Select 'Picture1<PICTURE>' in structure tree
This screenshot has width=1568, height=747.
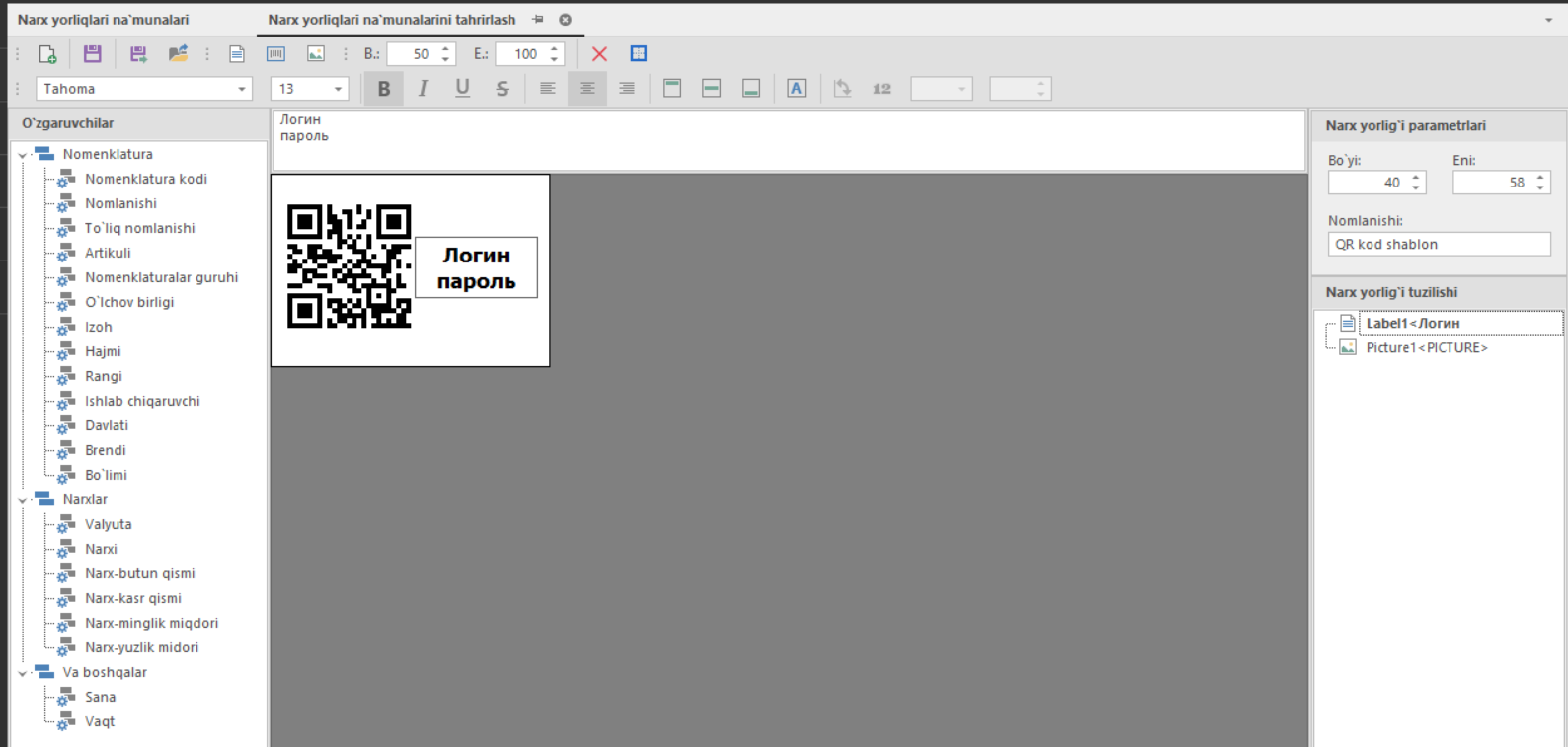[x=1427, y=347]
